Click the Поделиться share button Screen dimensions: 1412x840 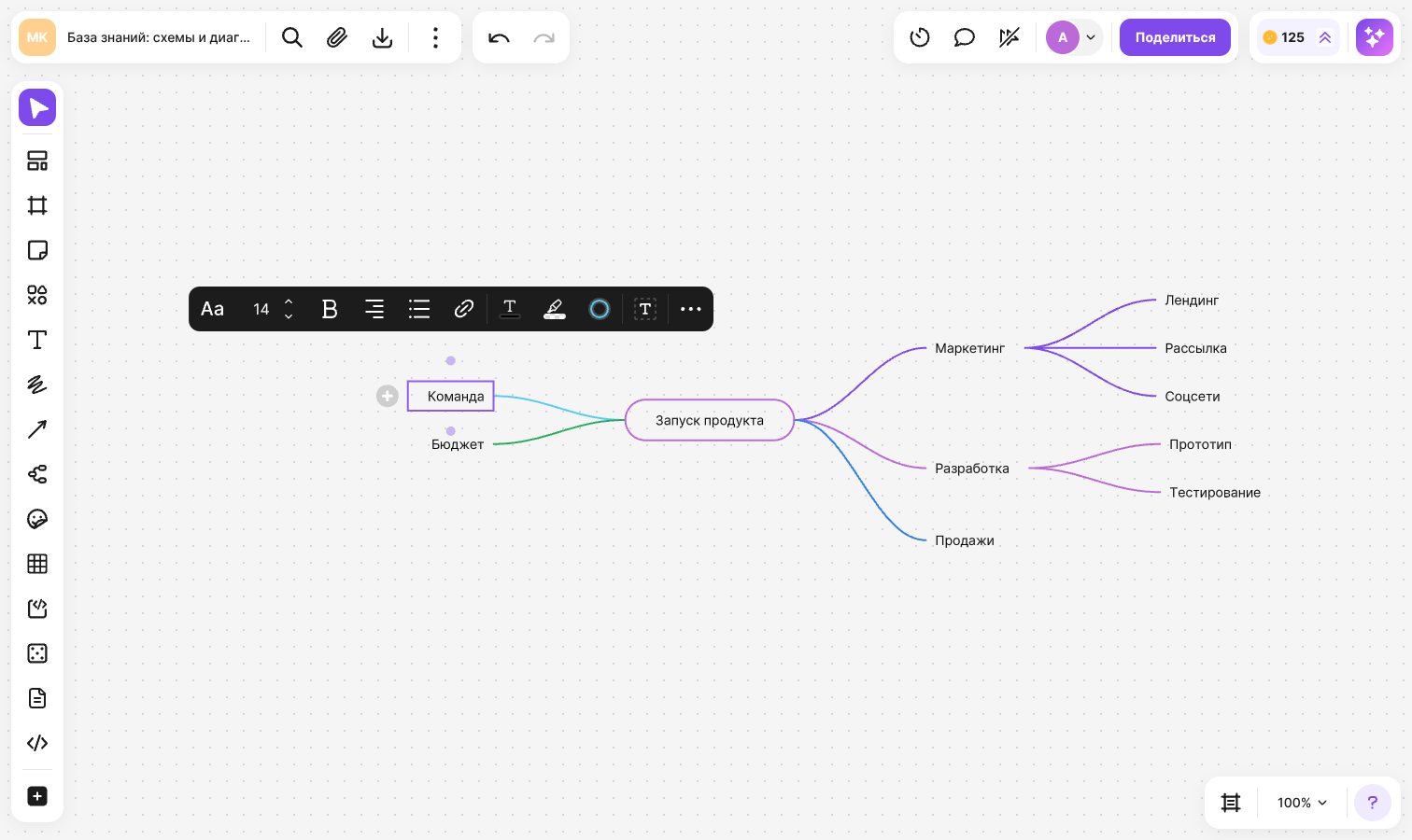1175,37
